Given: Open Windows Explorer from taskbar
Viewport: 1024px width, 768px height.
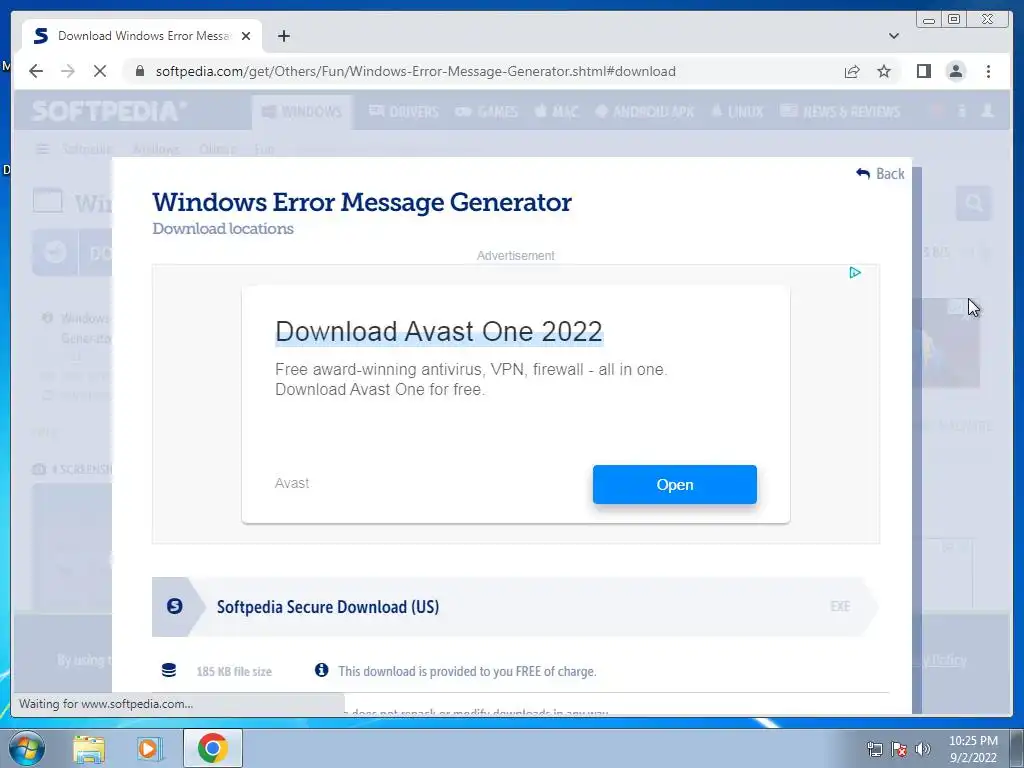Looking at the screenshot, I should 89,748.
